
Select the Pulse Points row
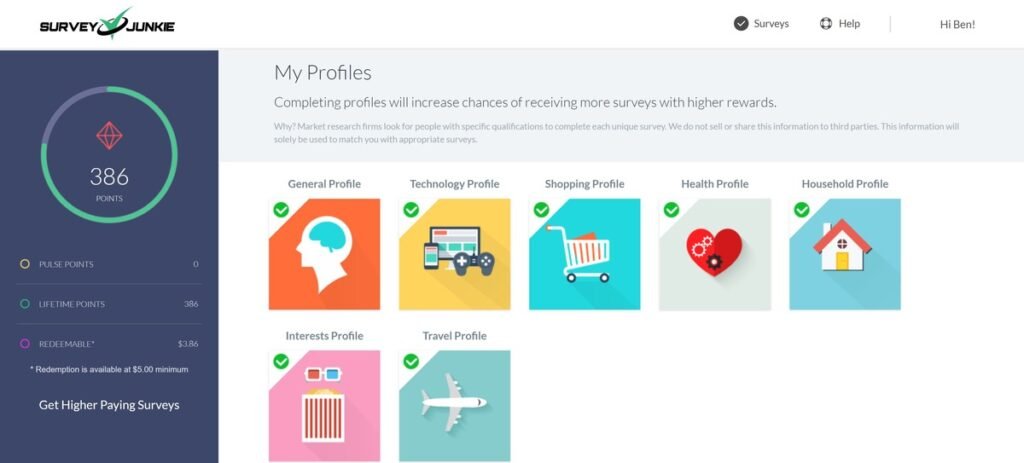point(109,264)
